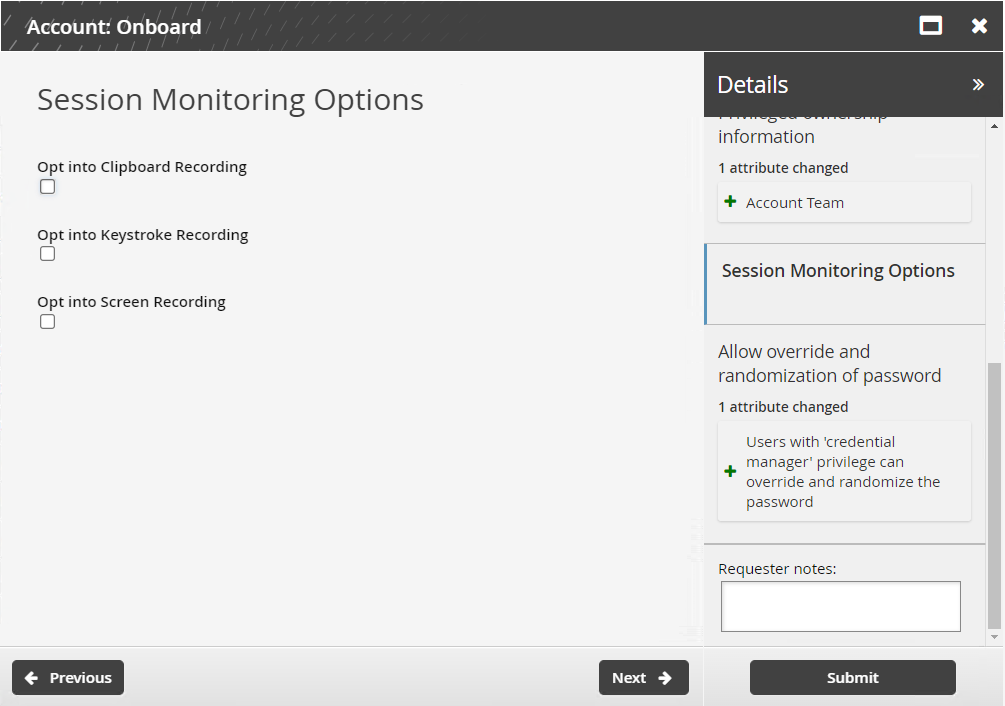Focus the Requester notes text field

[x=840, y=606]
